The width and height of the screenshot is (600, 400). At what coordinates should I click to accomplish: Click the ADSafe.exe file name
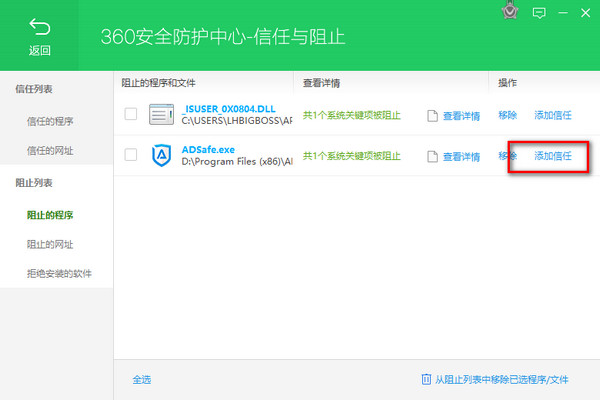coord(208,149)
